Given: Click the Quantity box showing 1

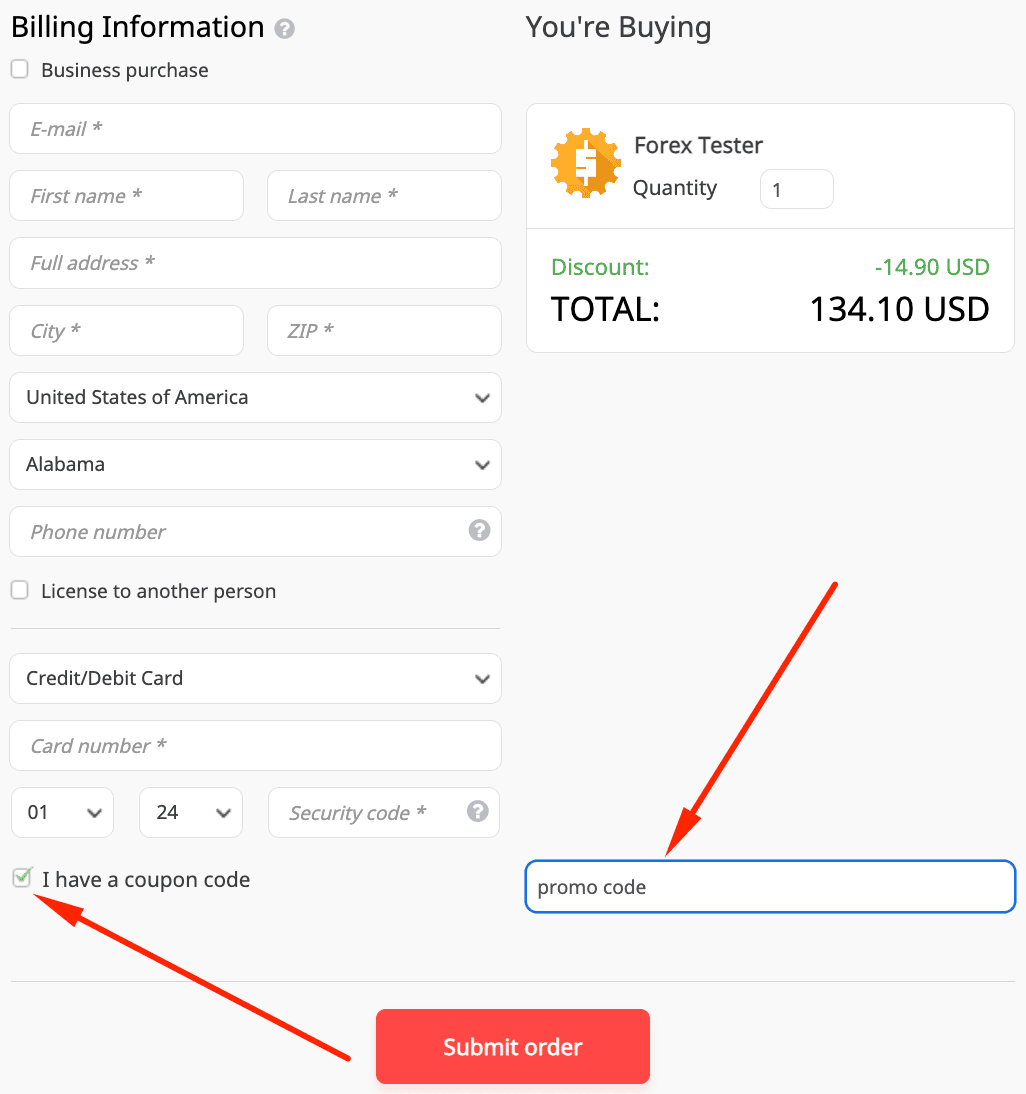Looking at the screenshot, I should coord(796,188).
